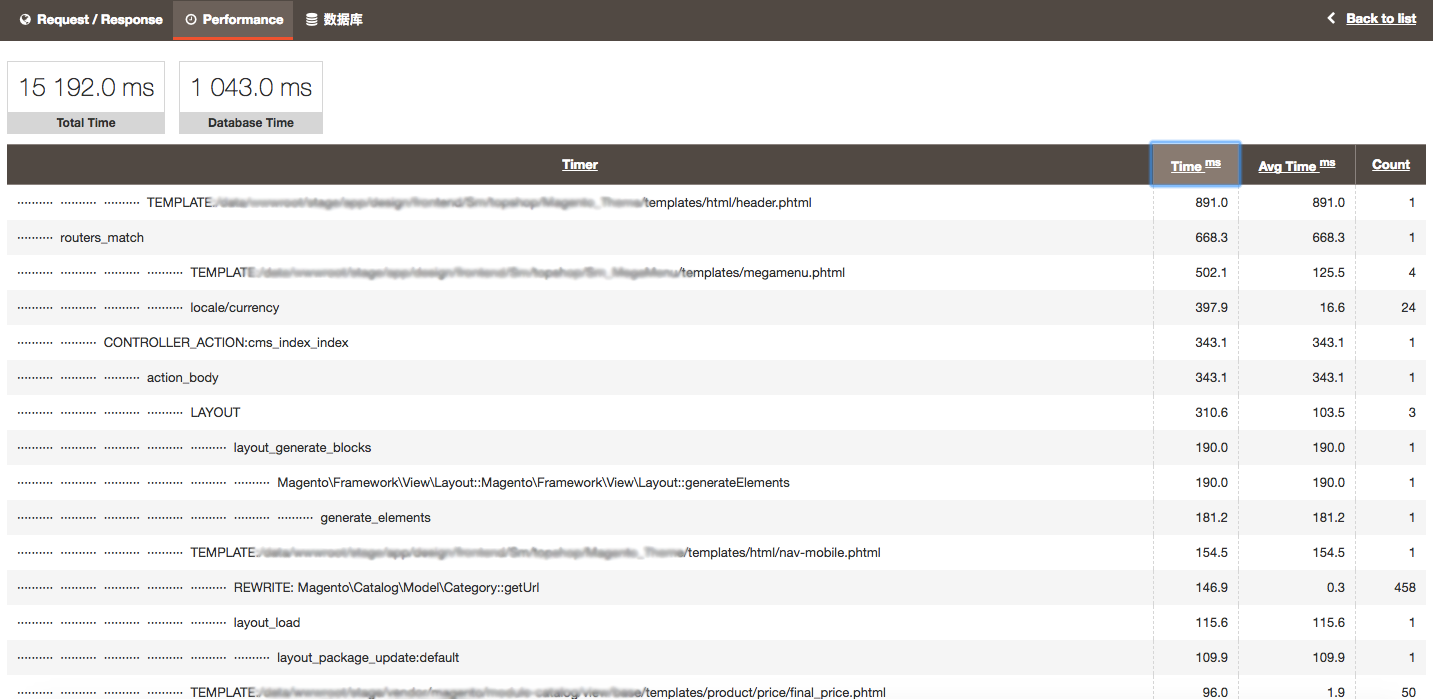1433x699 pixels.
Task: Sort by the Count column header
Action: 1390,165
